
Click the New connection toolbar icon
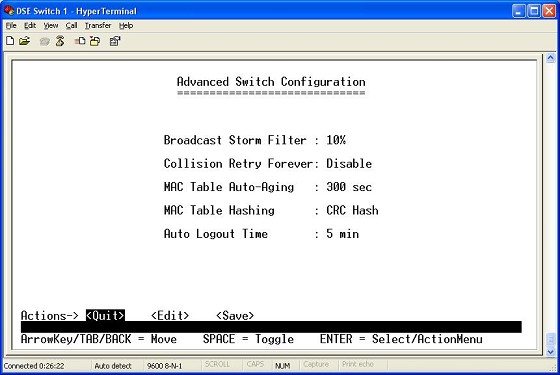(x=10, y=41)
